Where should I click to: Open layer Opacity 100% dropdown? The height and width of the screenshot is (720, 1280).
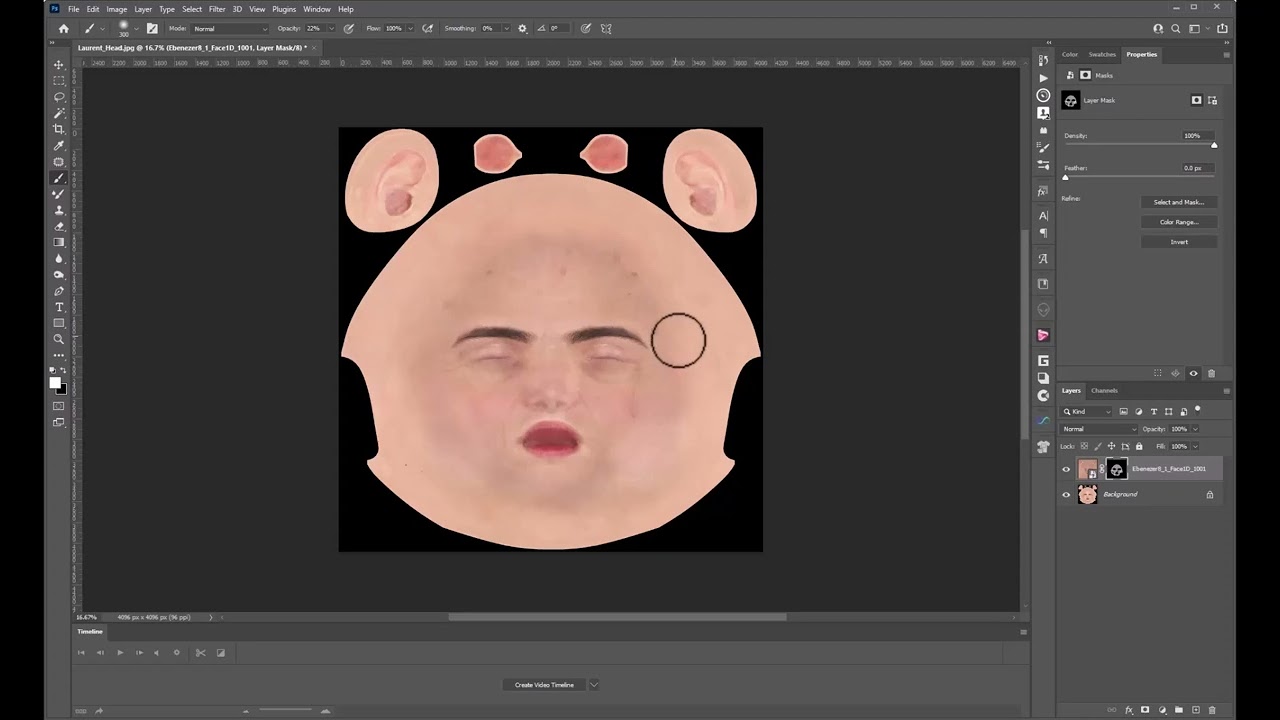pos(1195,429)
